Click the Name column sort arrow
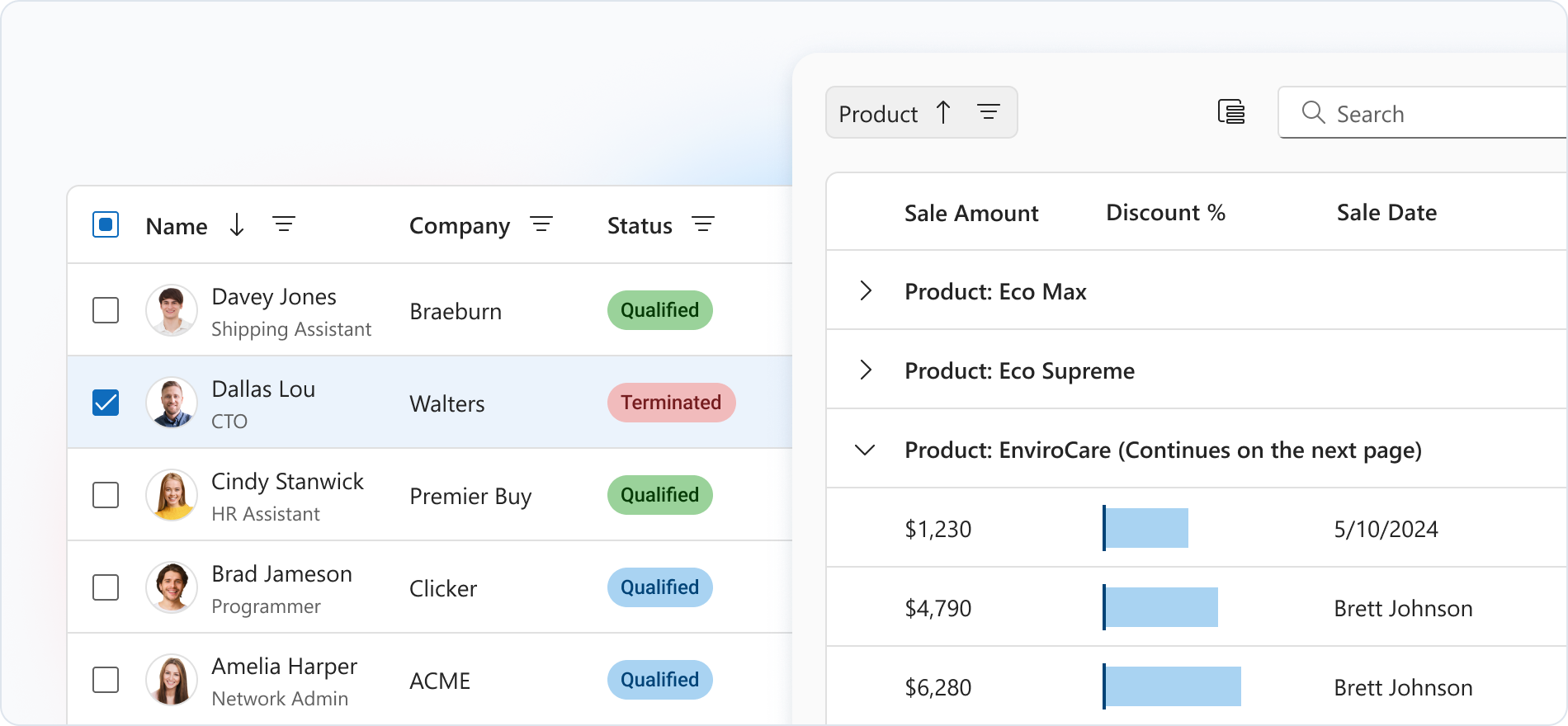 pyautogui.click(x=237, y=225)
